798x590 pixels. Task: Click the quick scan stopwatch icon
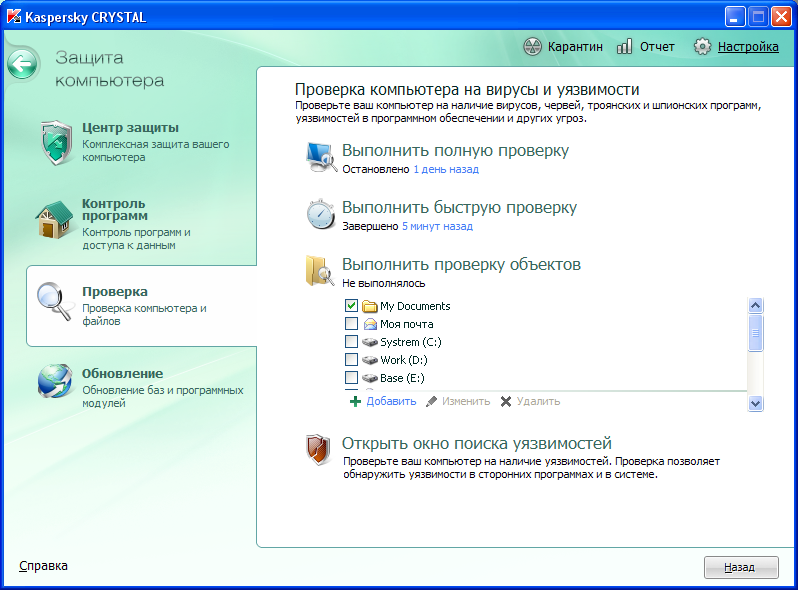pyautogui.click(x=321, y=214)
